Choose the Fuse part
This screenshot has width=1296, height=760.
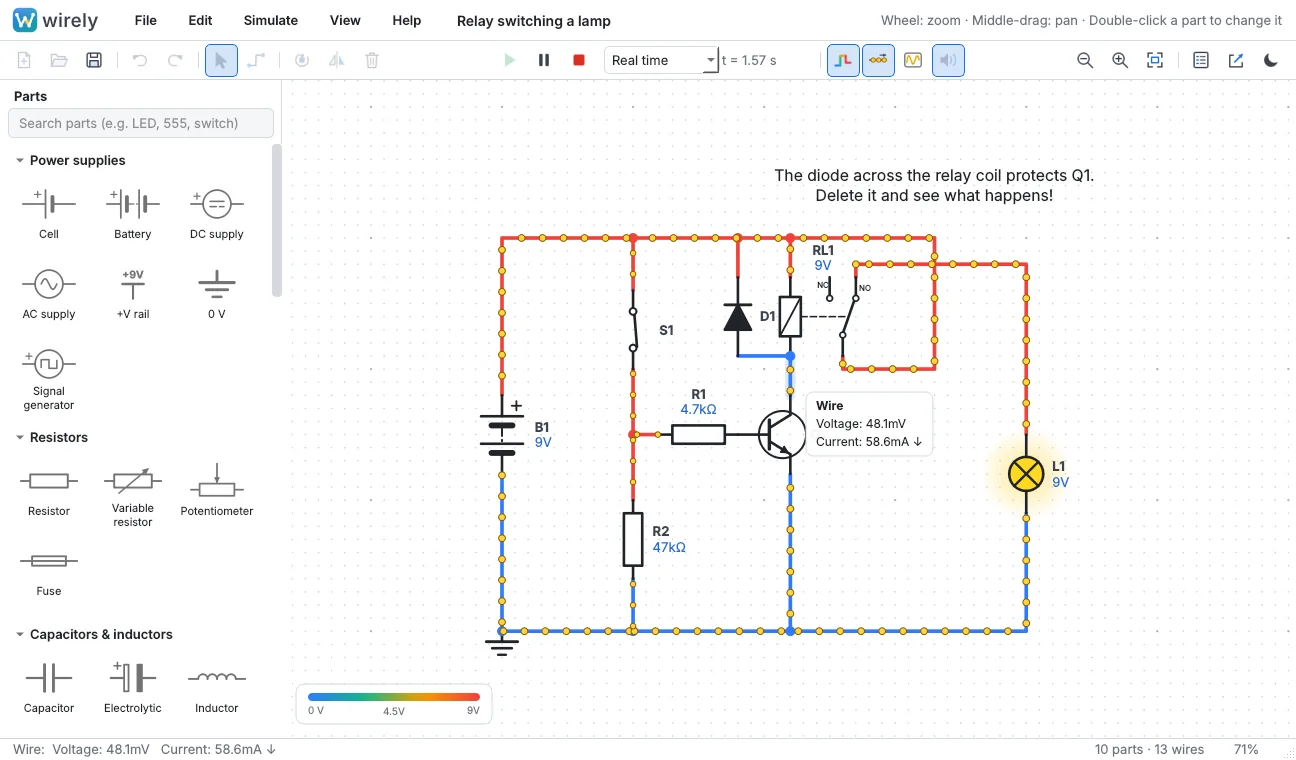tap(49, 571)
